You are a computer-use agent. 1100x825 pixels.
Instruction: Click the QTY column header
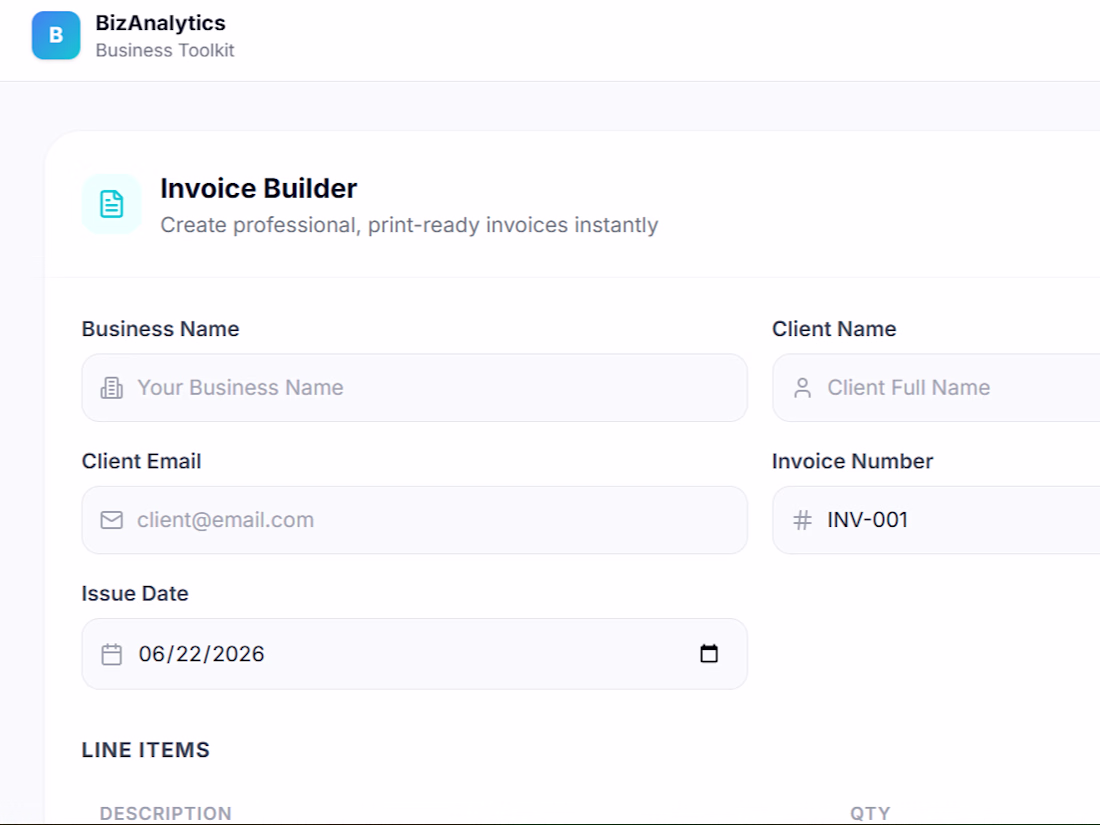(x=870, y=814)
